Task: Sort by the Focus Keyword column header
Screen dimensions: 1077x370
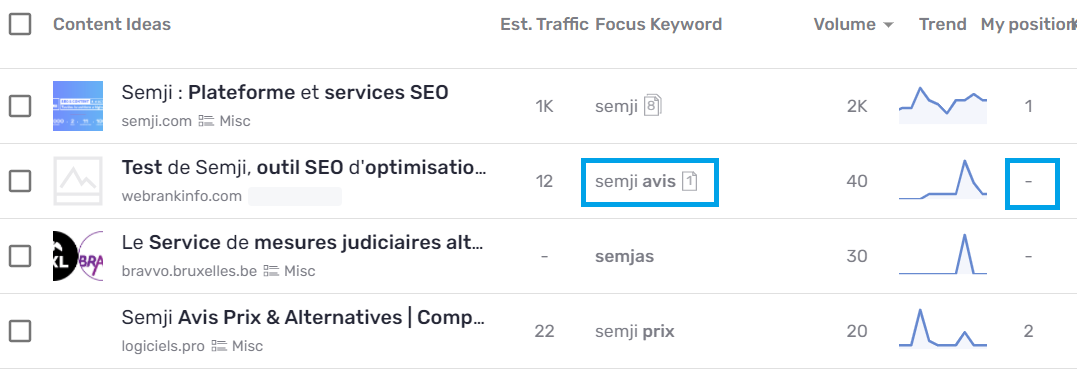Action: (658, 25)
